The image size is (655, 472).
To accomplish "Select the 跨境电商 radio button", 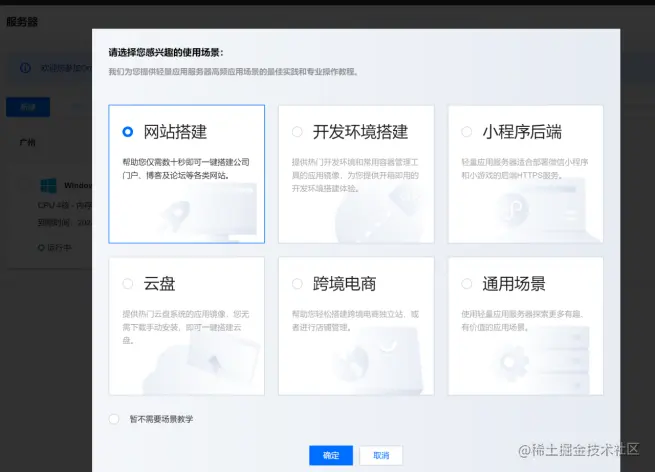I will tap(297, 284).
